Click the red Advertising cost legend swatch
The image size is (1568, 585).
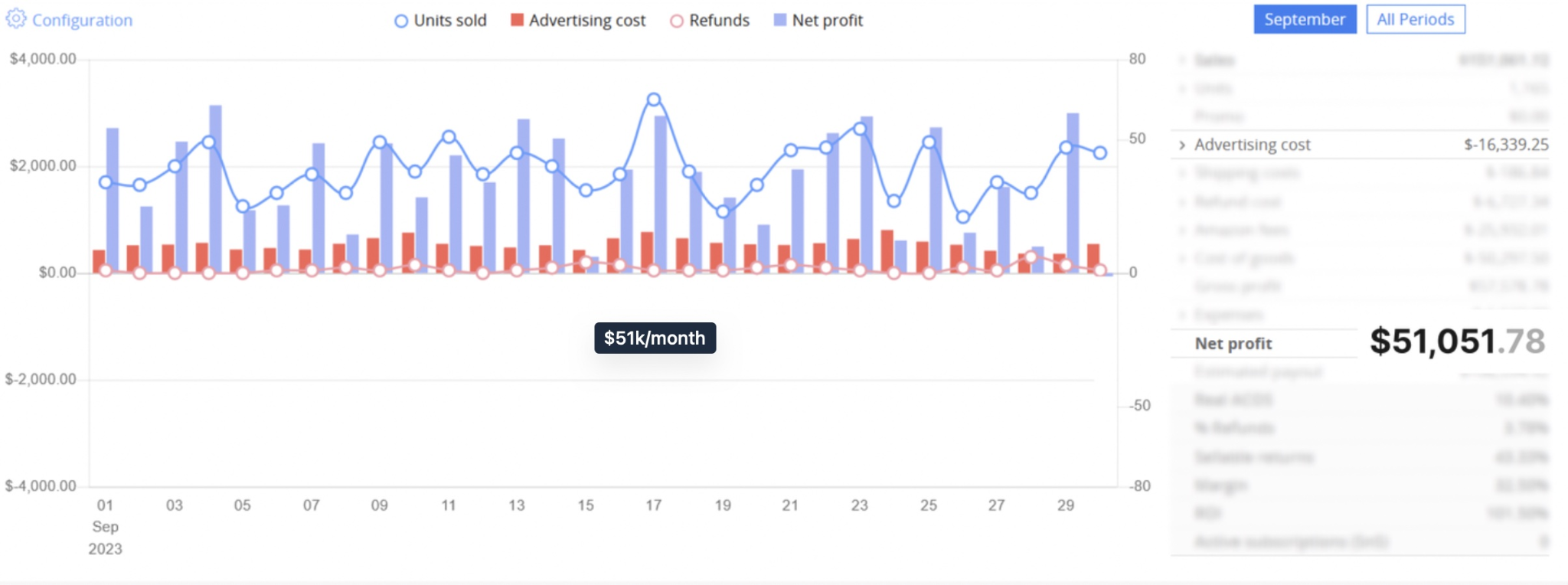(x=518, y=20)
